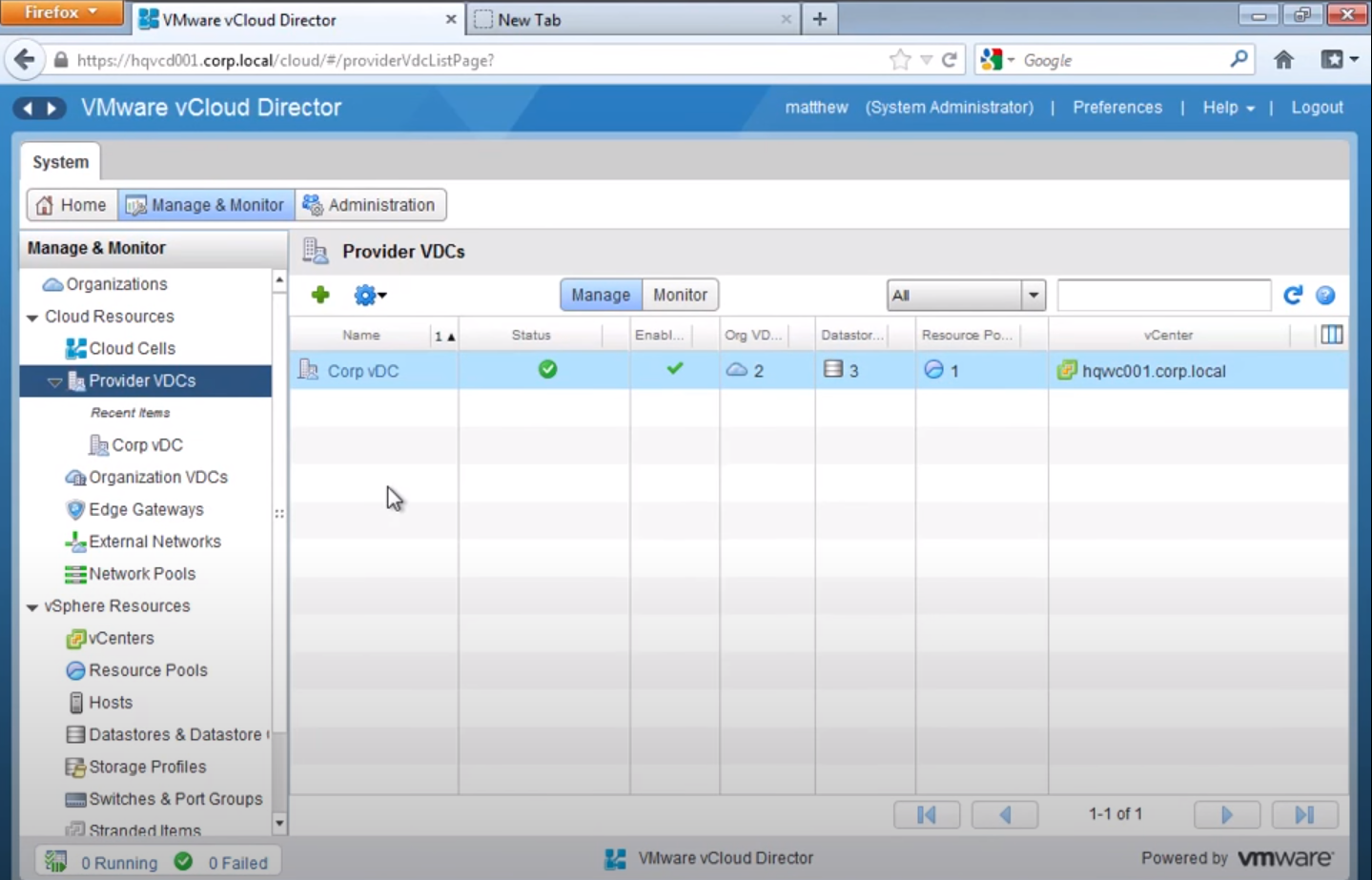The image size is (1372, 880).
Task: Click the running tasks status icon
Action: [56, 862]
